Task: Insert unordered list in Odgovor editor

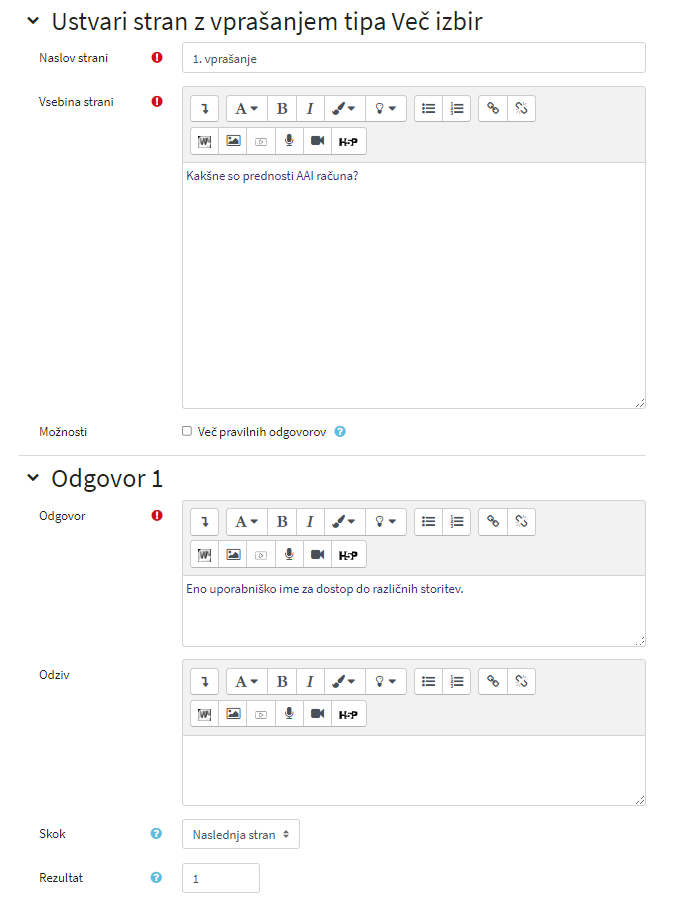Action: (428, 522)
